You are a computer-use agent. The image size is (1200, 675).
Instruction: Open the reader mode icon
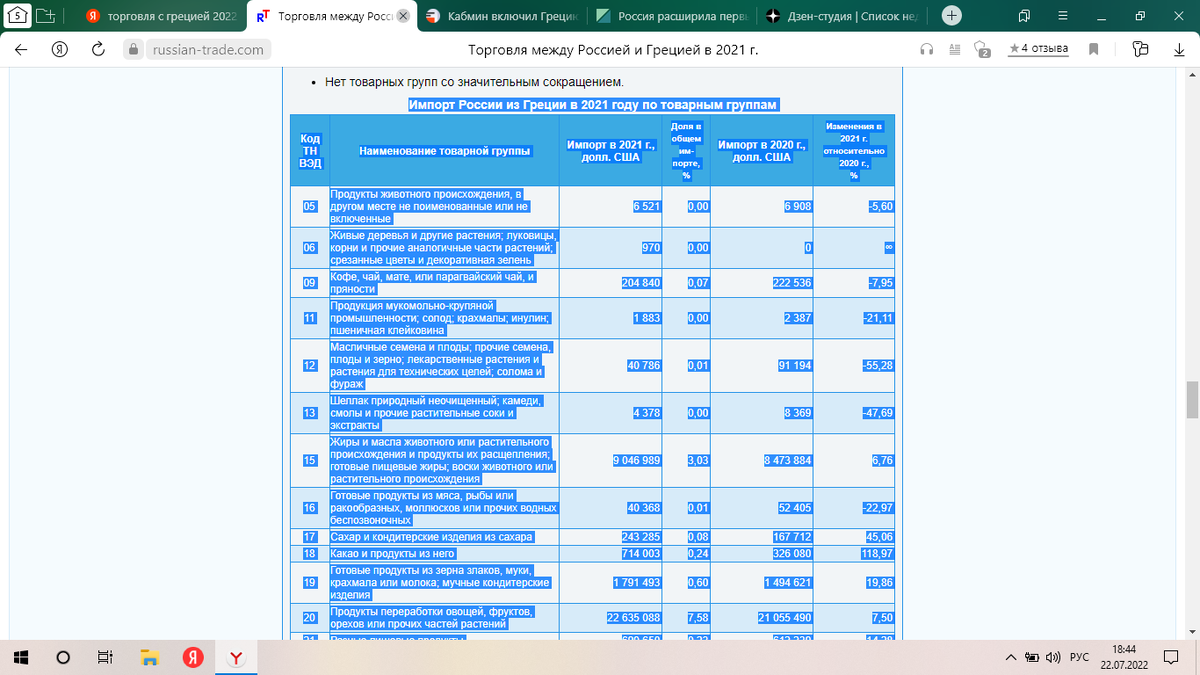pos(953,49)
